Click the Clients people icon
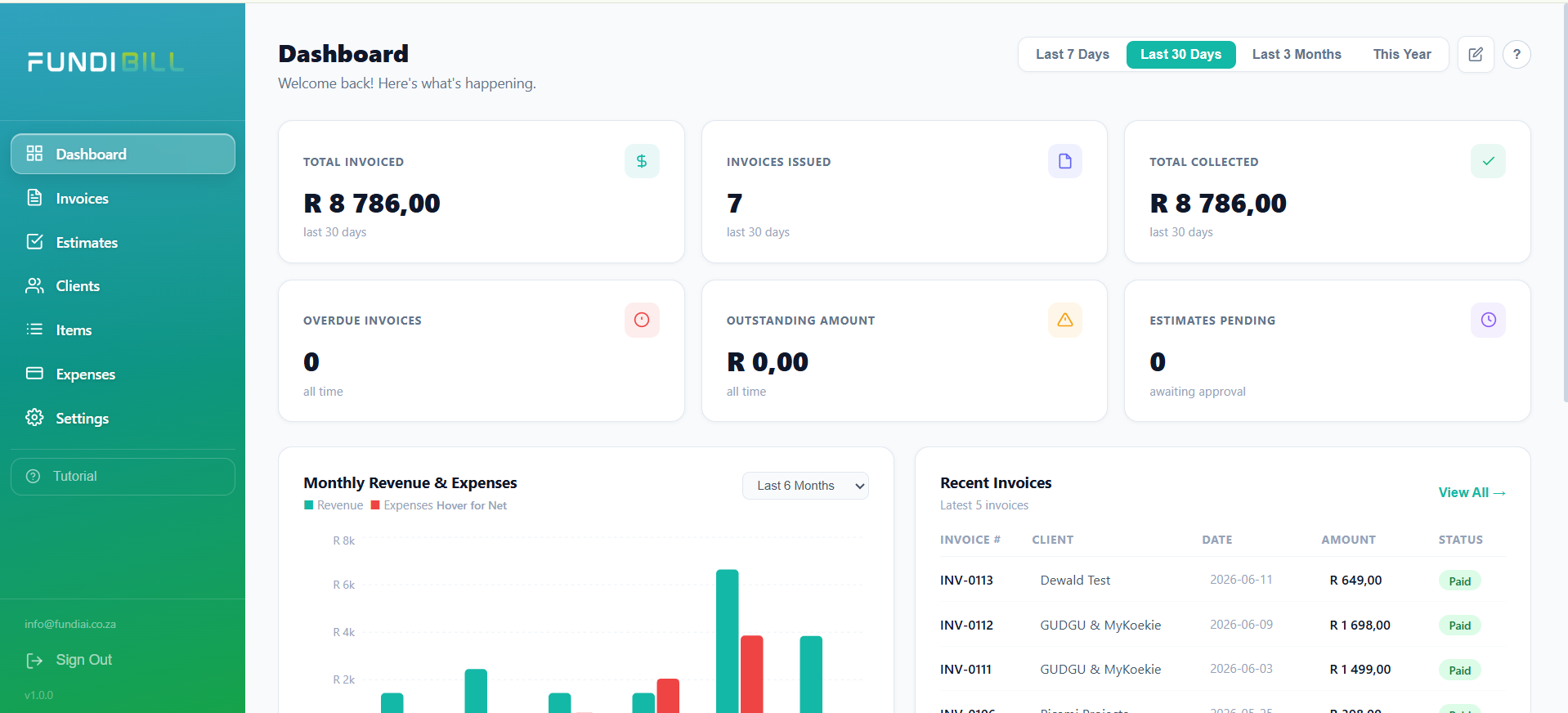 click(x=34, y=285)
